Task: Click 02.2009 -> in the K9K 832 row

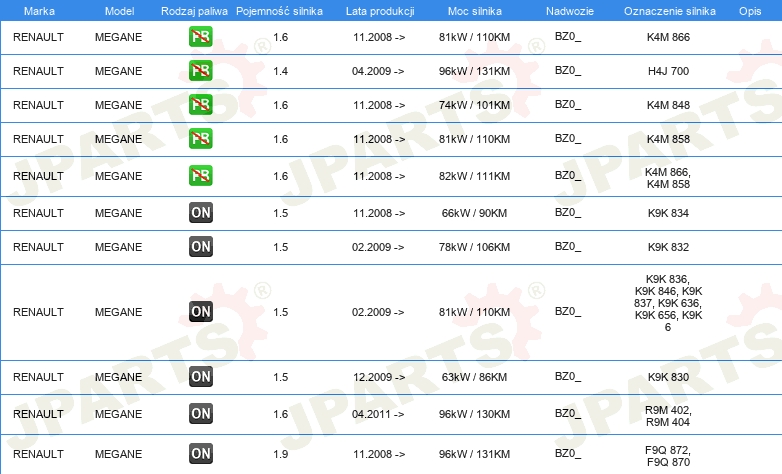Action: [378, 247]
